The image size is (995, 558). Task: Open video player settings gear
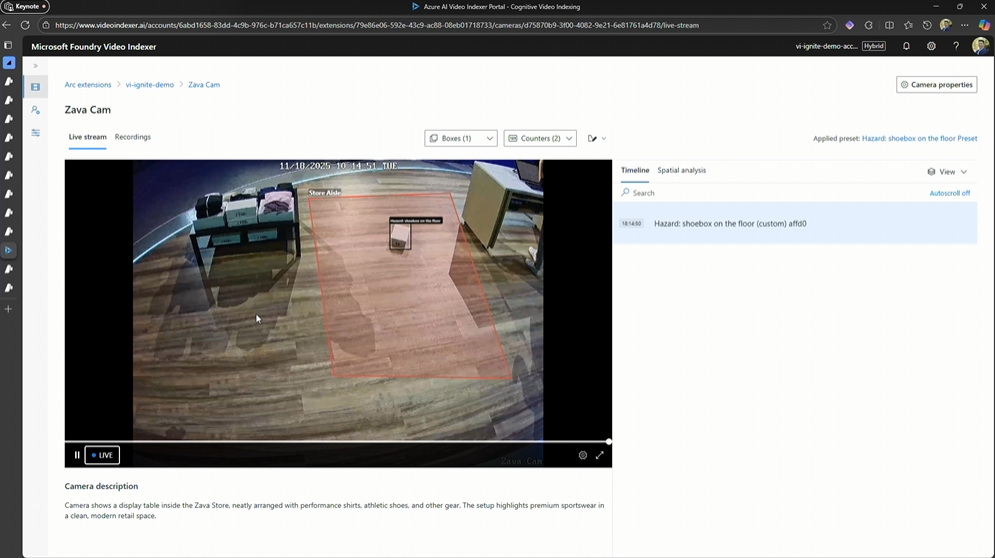(x=583, y=455)
